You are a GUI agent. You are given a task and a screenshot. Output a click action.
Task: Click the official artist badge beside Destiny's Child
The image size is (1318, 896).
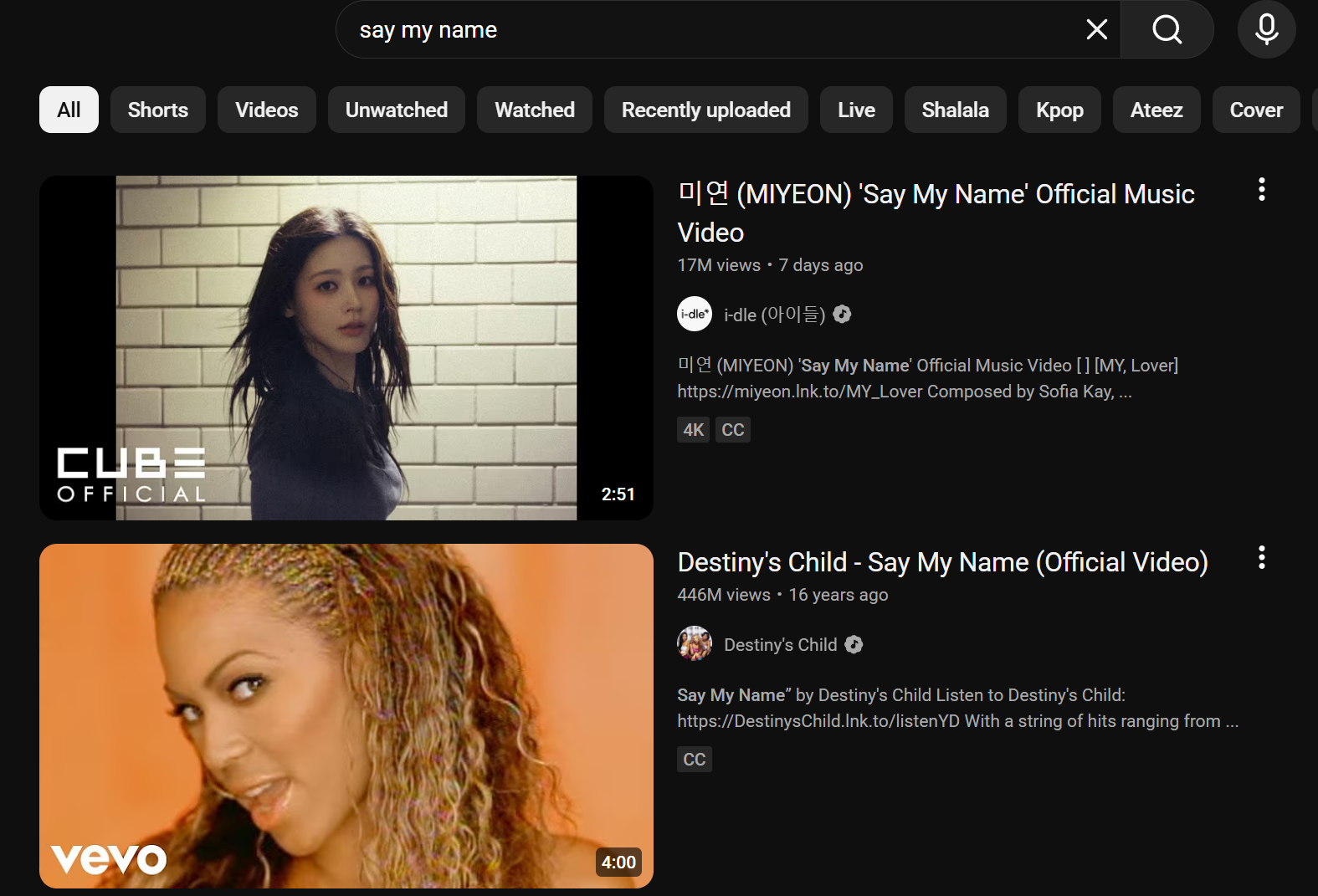(854, 644)
